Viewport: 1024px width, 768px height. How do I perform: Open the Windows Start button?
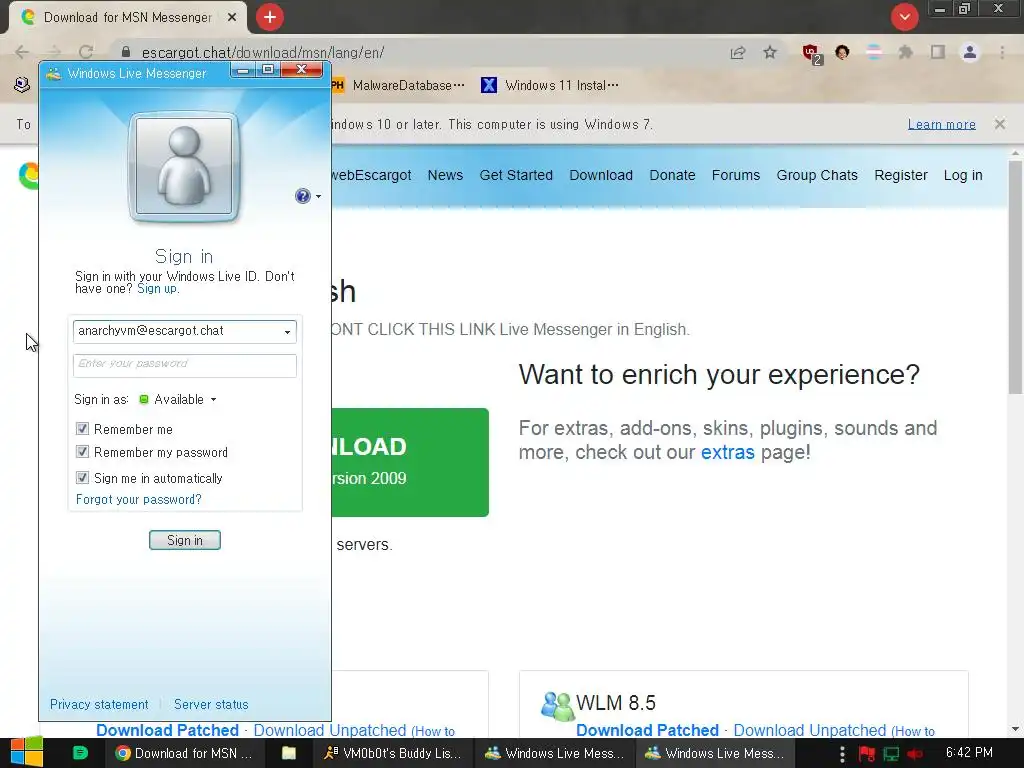point(27,752)
